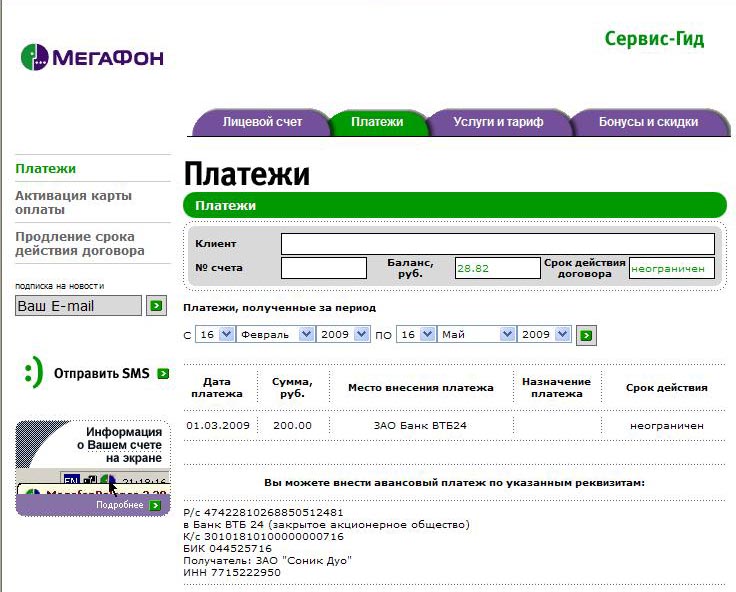Click the green email subscribe arrow button
Viewport: 736px width, 592px height.
pyautogui.click(x=155, y=306)
